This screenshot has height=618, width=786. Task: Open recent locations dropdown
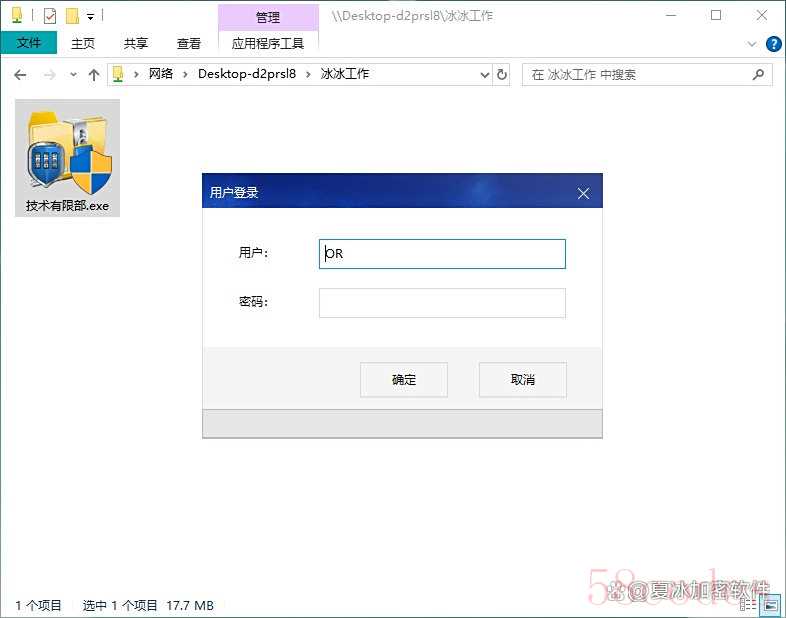pos(73,75)
